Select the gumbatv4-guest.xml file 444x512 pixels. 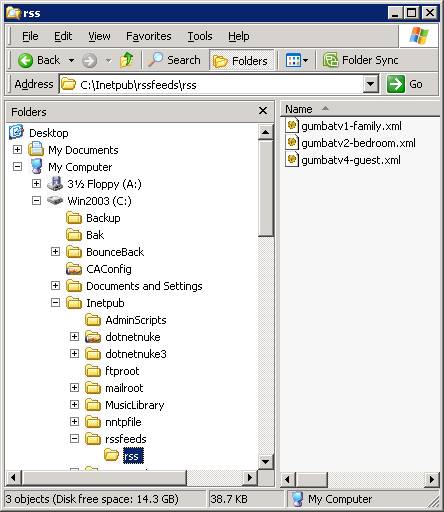pos(344,160)
